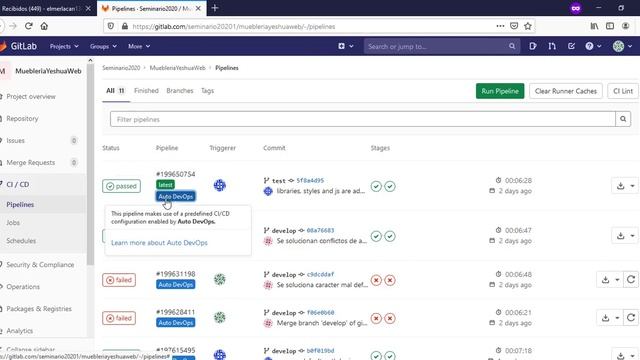Open MuebleriaYeshuaWeb breadcrumb link
The width and height of the screenshot is (640, 360).
tap(178, 68)
